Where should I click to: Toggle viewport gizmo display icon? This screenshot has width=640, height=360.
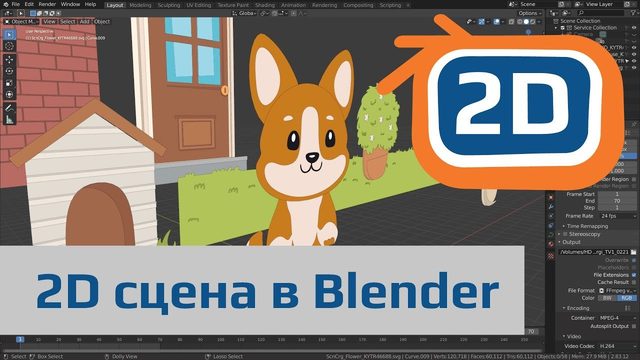click(x=482, y=22)
